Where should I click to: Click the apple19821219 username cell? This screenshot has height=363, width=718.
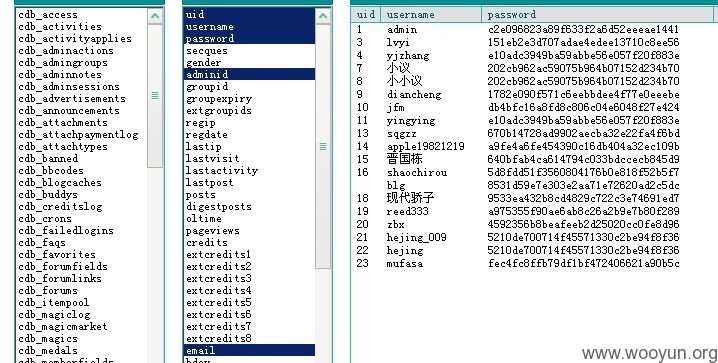[x=426, y=146]
